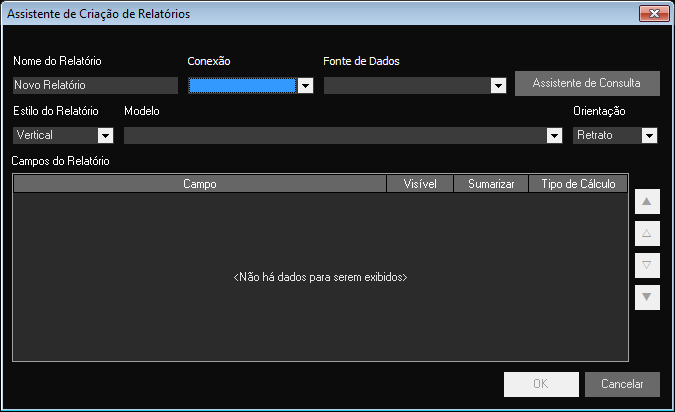The height and width of the screenshot is (412, 675).
Task: Click the Sumarizar column header
Action: point(491,184)
